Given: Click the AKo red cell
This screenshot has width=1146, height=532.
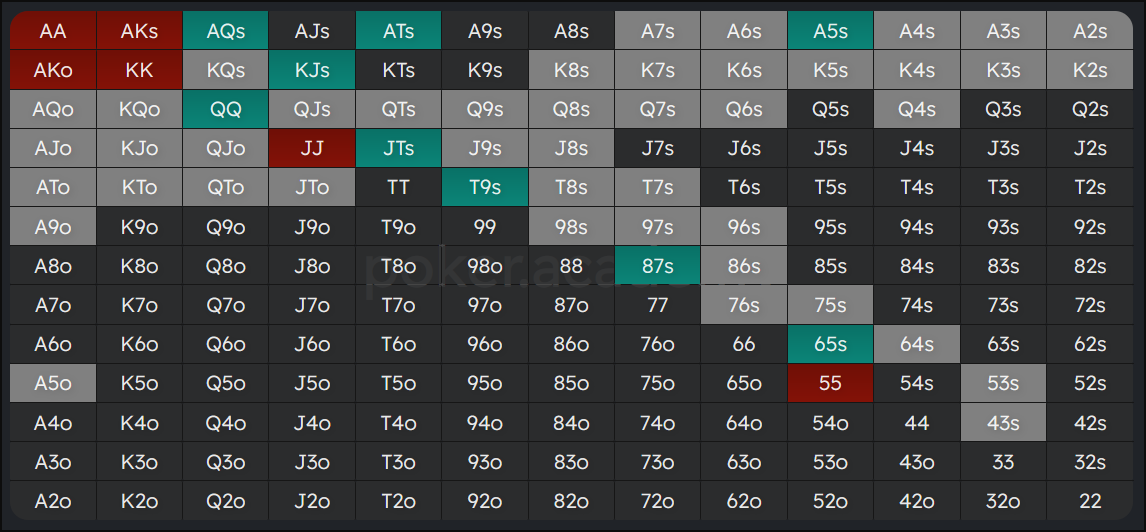Looking at the screenshot, I should (53, 70).
